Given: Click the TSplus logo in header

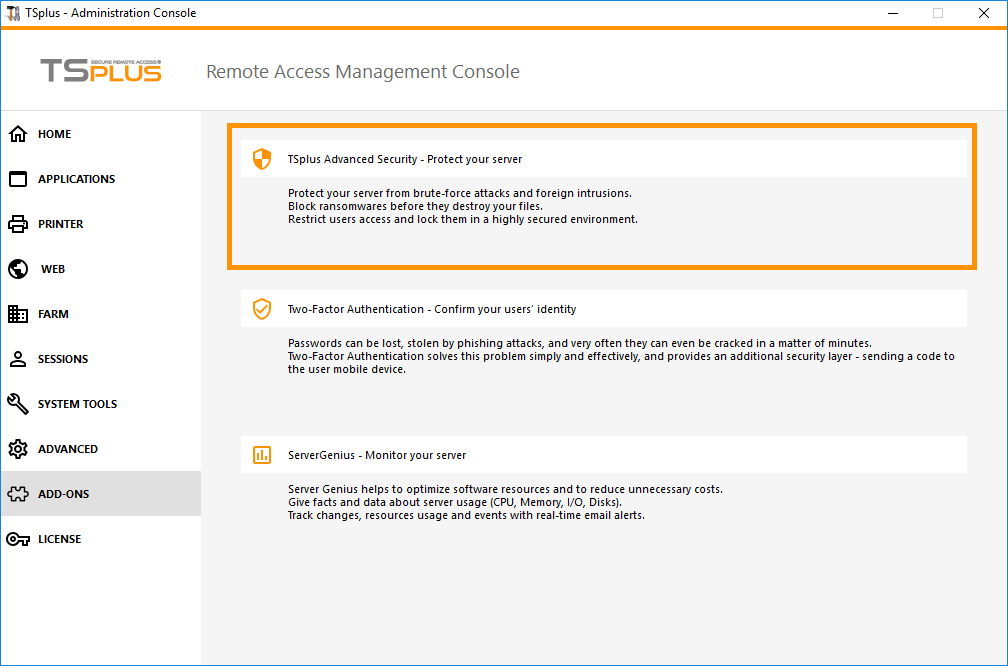Looking at the screenshot, I should tap(100, 71).
